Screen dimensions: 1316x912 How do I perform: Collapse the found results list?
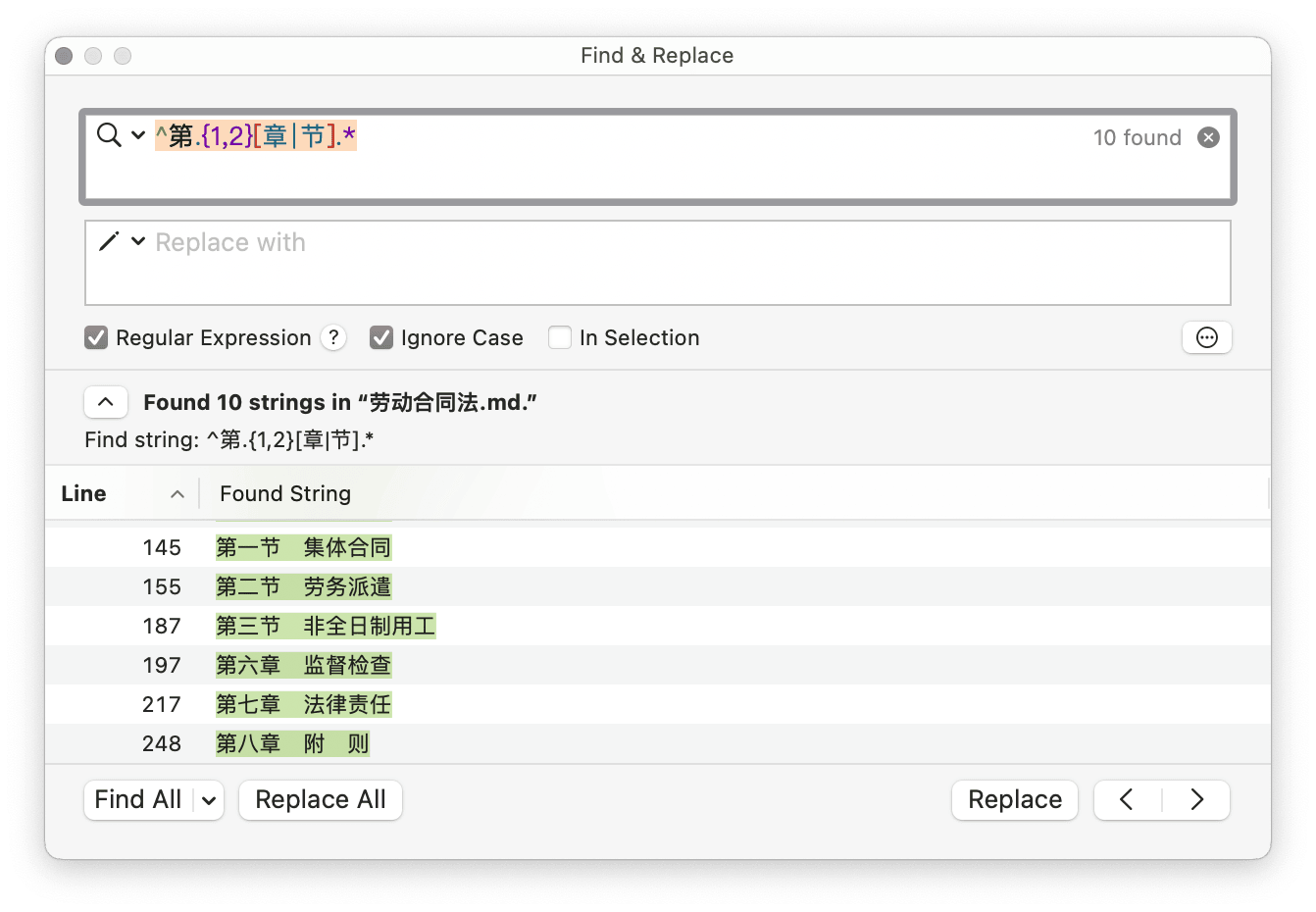(106, 402)
